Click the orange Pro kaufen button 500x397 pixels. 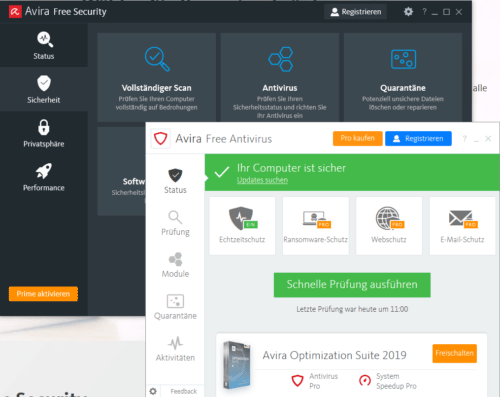click(x=357, y=138)
